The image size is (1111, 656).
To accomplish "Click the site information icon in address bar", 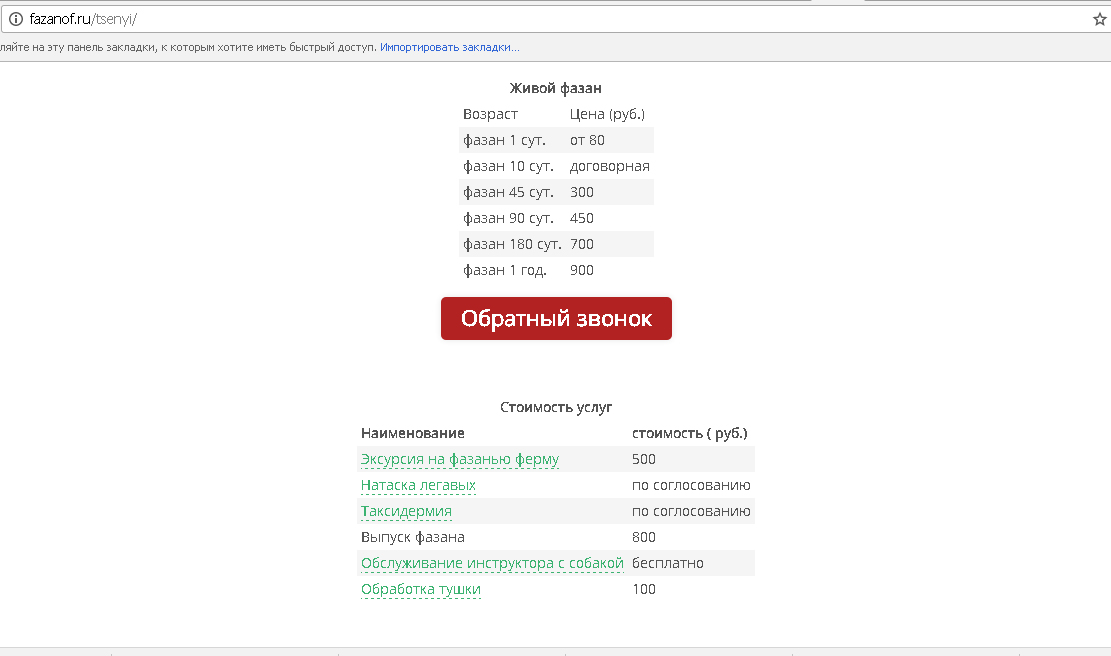I will [x=15, y=19].
